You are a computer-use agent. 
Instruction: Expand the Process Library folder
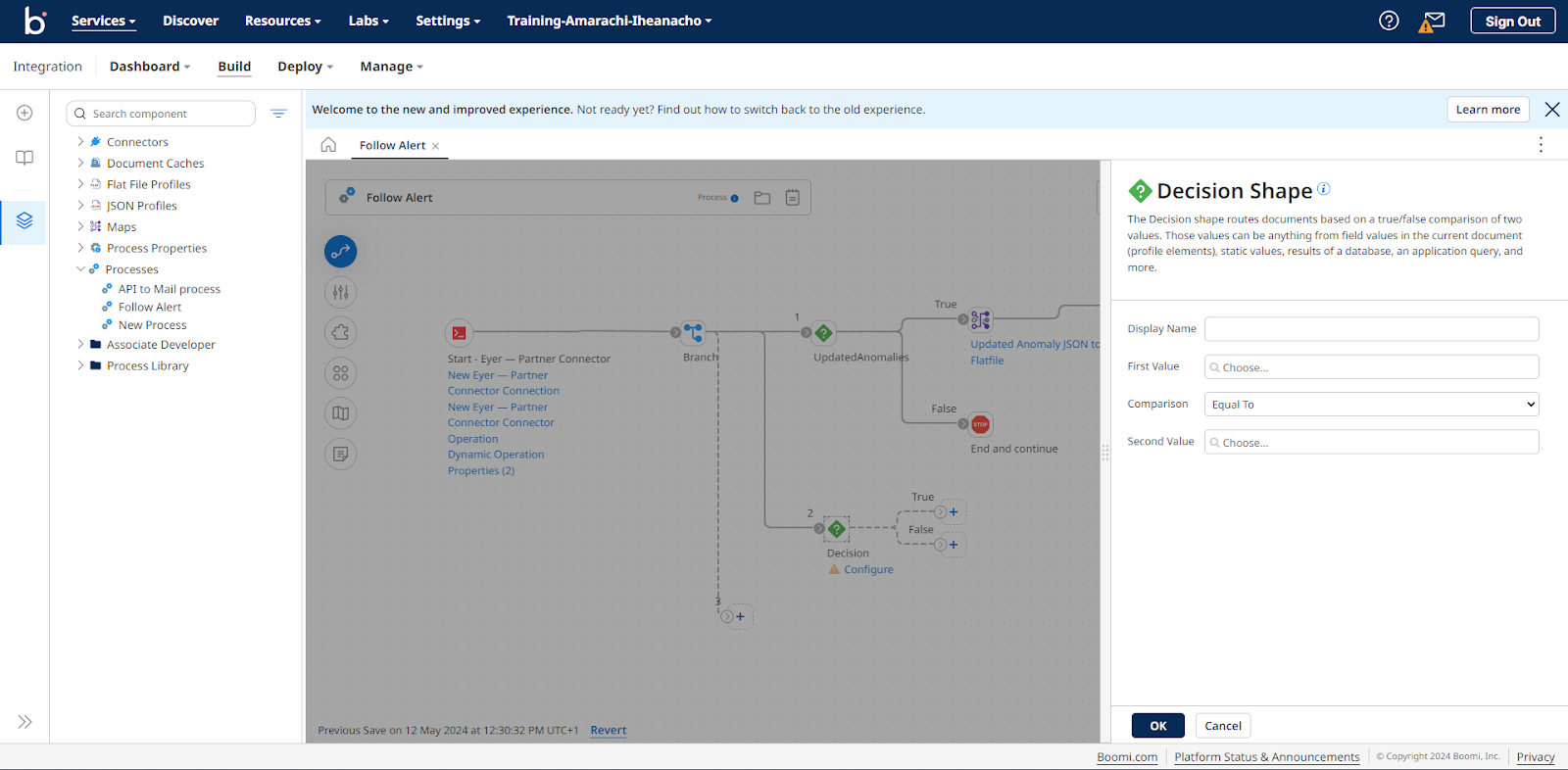coord(80,365)
